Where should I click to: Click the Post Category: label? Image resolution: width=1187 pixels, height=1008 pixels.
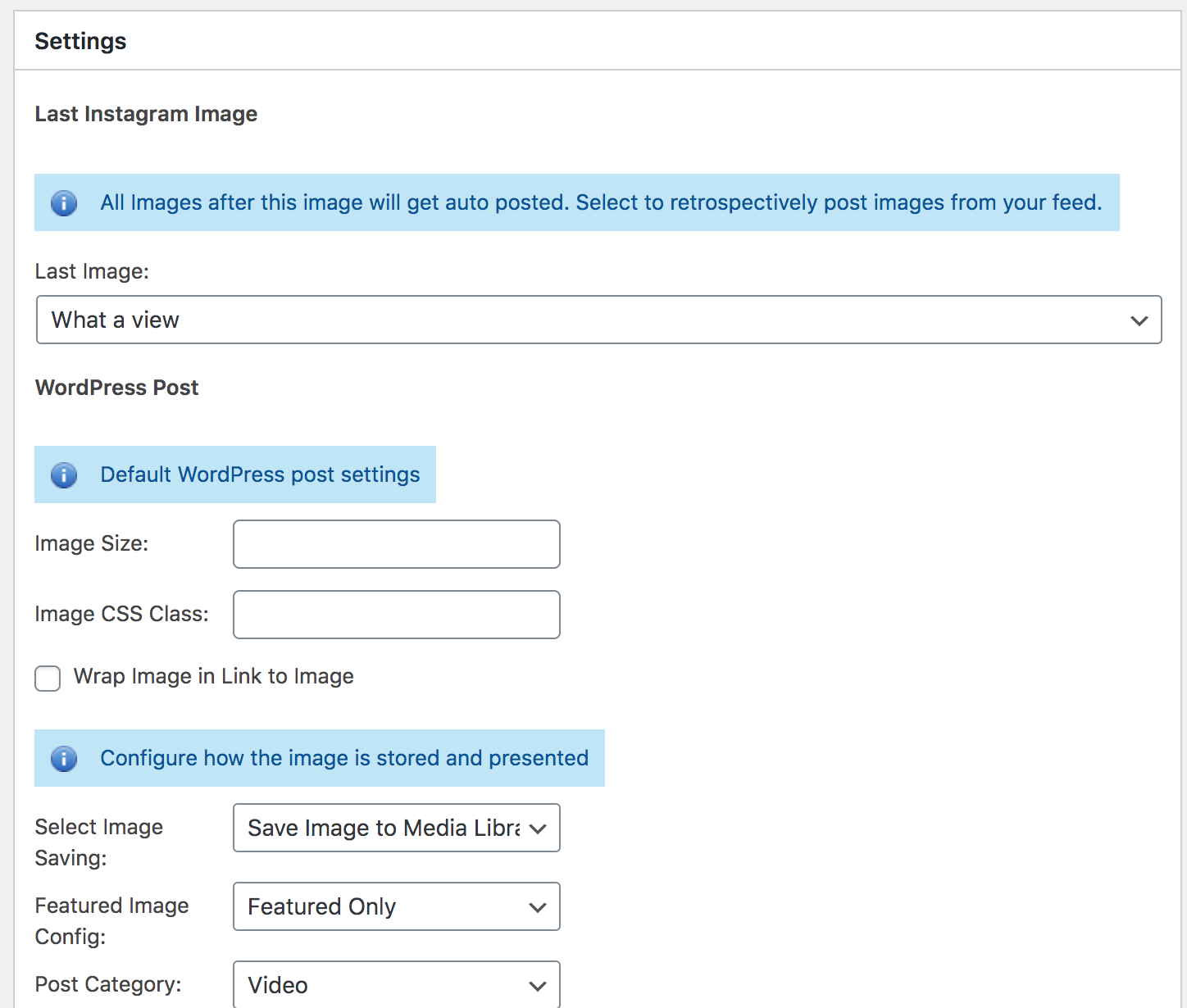pyautogui.click(x=108, y=984)
